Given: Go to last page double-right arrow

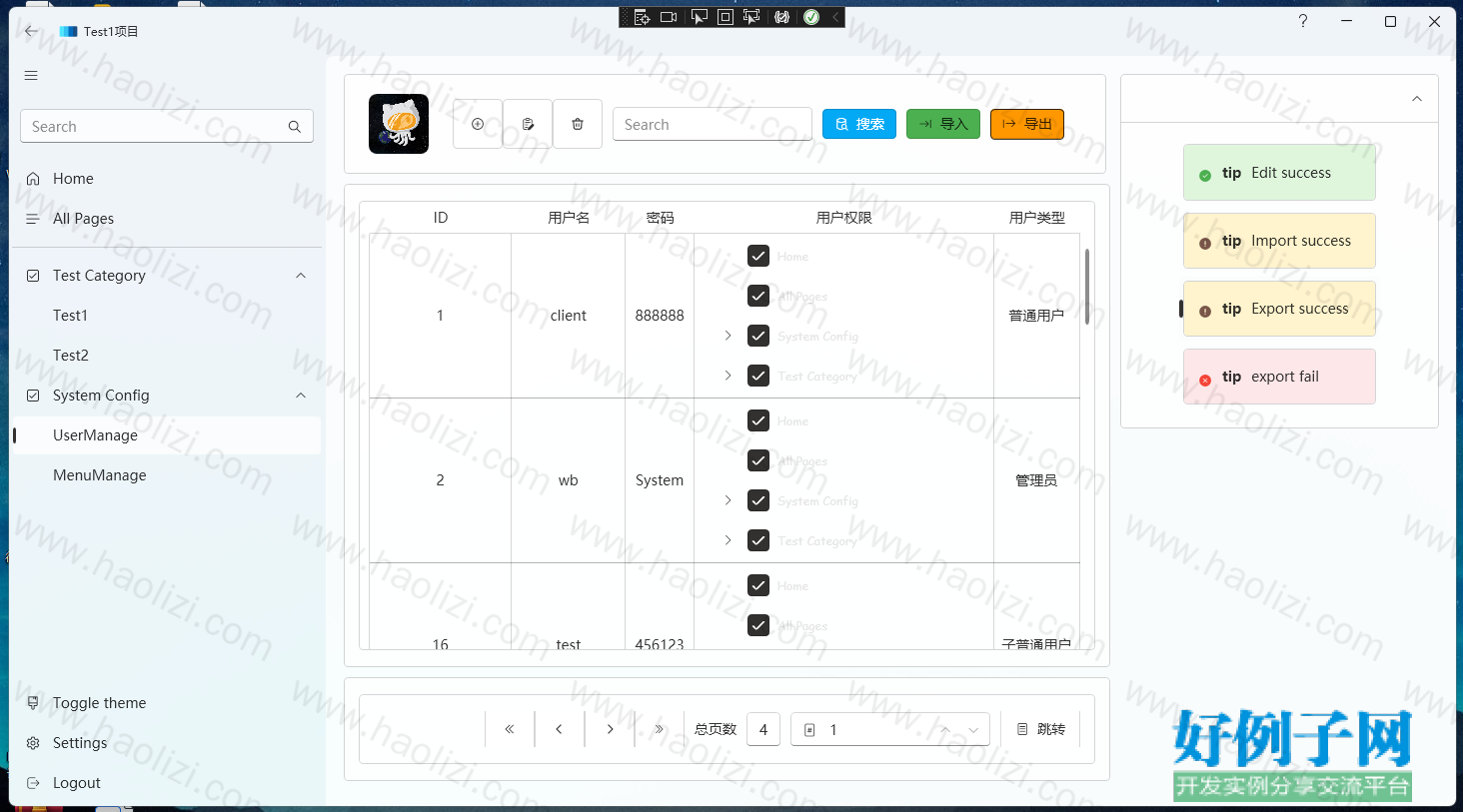Looking at the screenshot, I should point(660,729).
